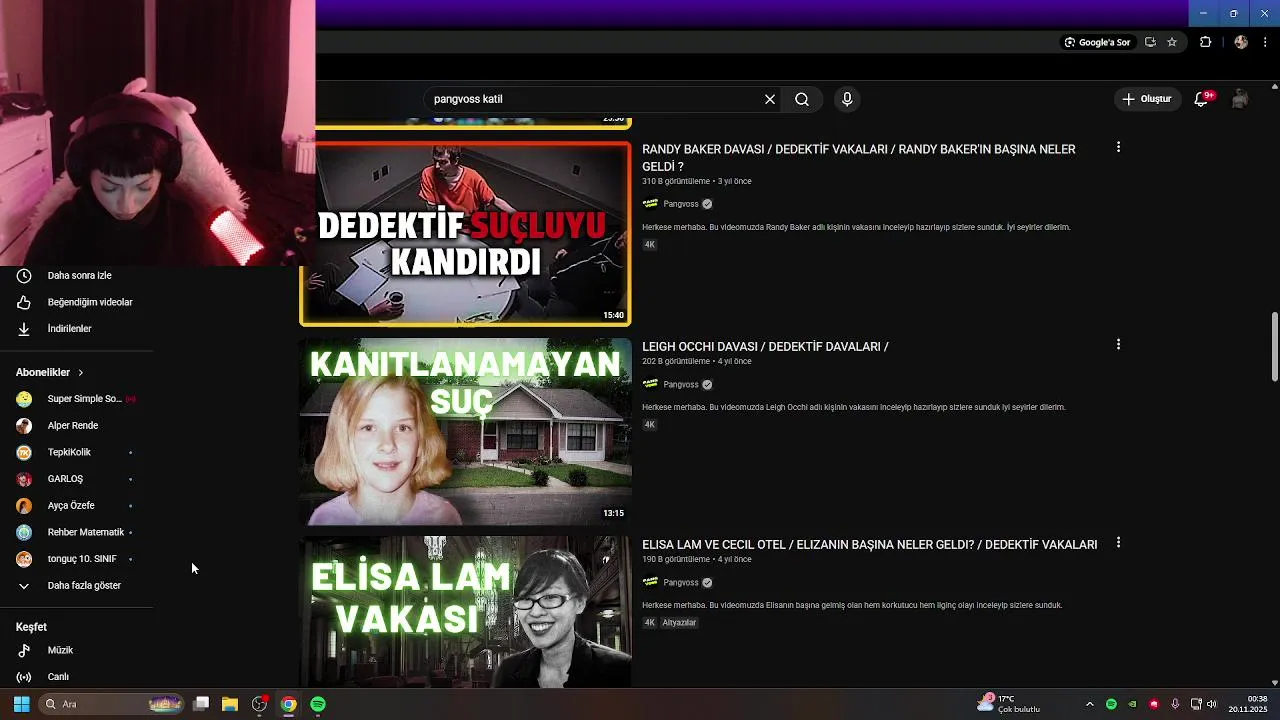This screenshot has height=720, width=1280.
Task: Open the Randy Baker Davası video title
Action: point(859,158)
